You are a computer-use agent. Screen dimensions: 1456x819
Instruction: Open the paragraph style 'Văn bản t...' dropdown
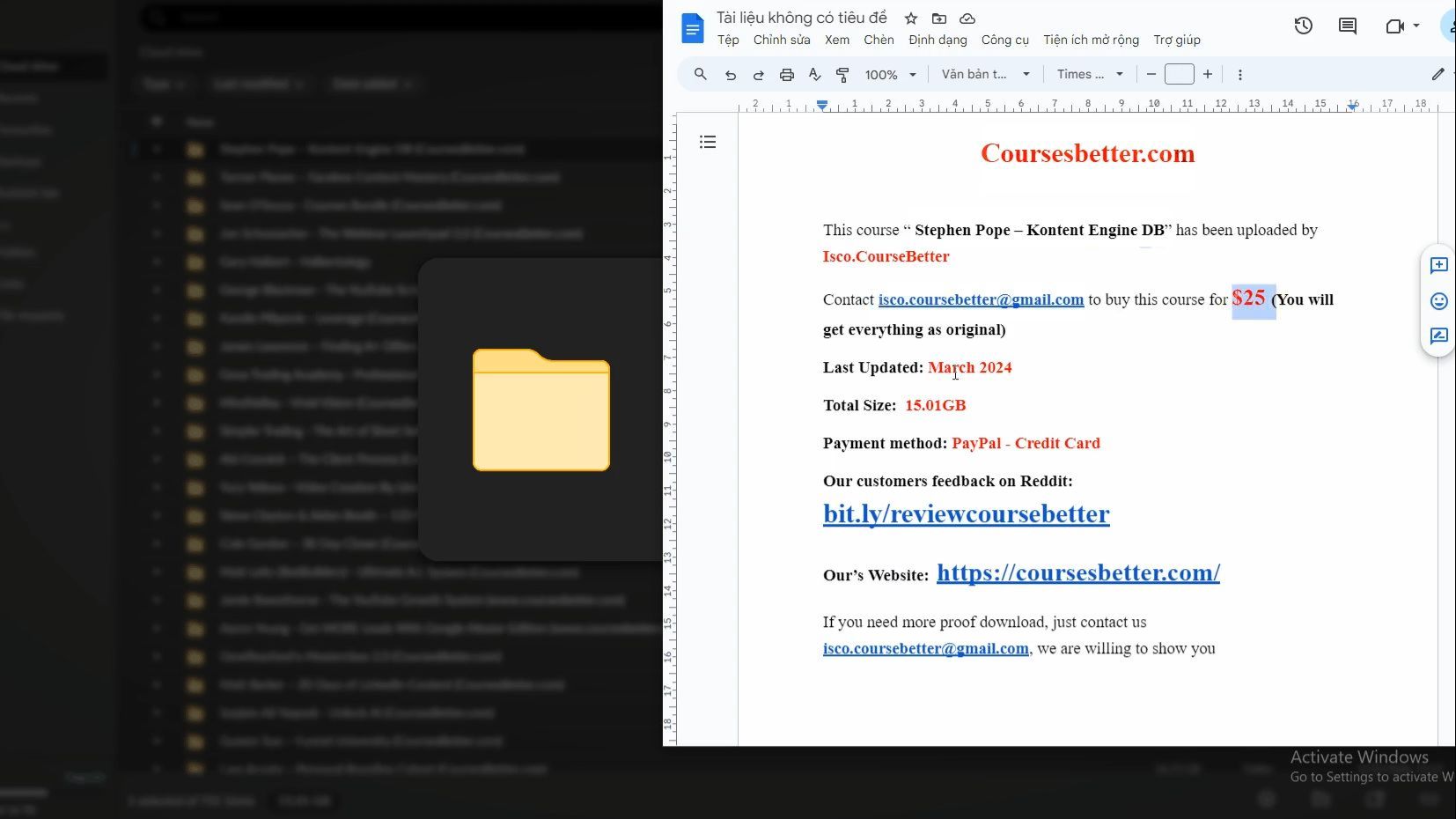[x=986, y=75]
